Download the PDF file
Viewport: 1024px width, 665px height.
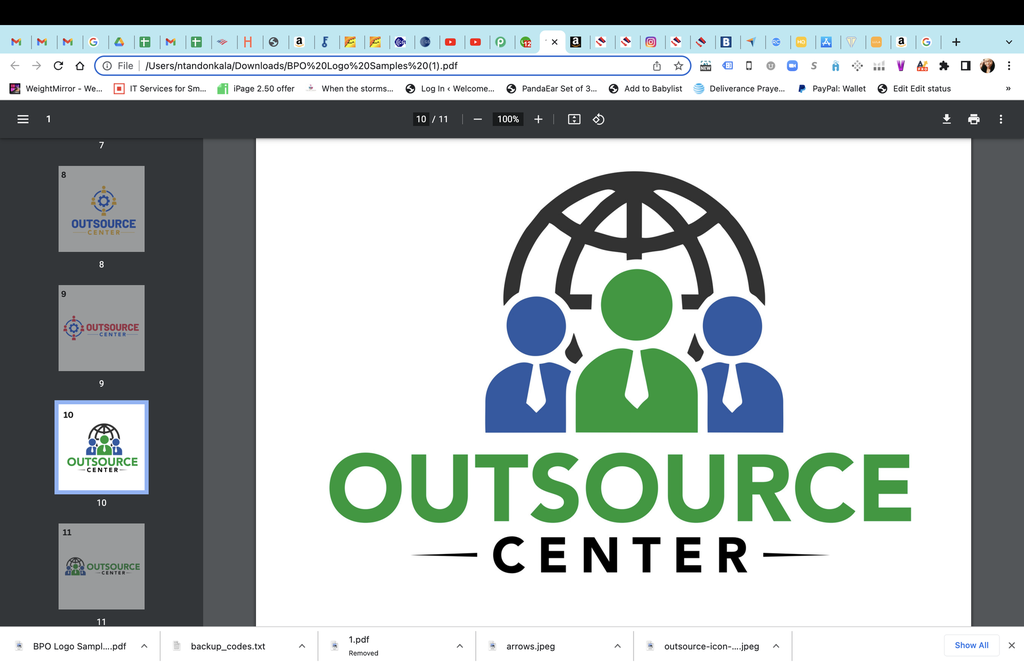(946, 119)
